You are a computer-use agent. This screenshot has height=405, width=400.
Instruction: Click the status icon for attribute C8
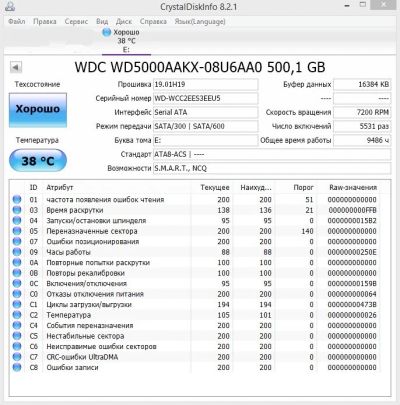pyautogui.click(x=17, y=367)
